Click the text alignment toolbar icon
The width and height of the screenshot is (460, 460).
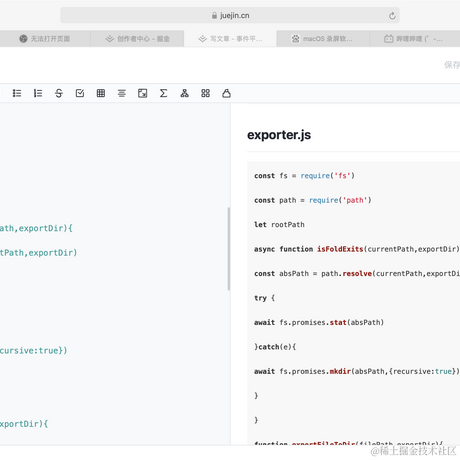122,93
